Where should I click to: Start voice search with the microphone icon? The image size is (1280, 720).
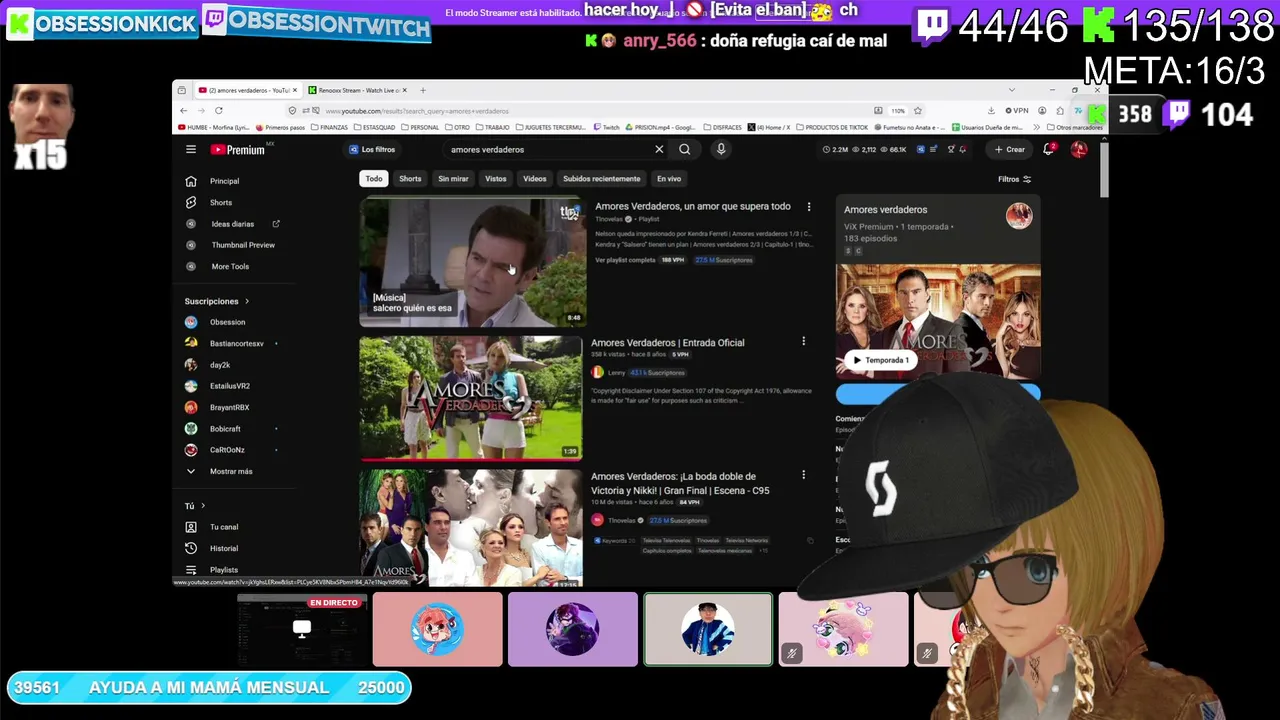(720, 150)
